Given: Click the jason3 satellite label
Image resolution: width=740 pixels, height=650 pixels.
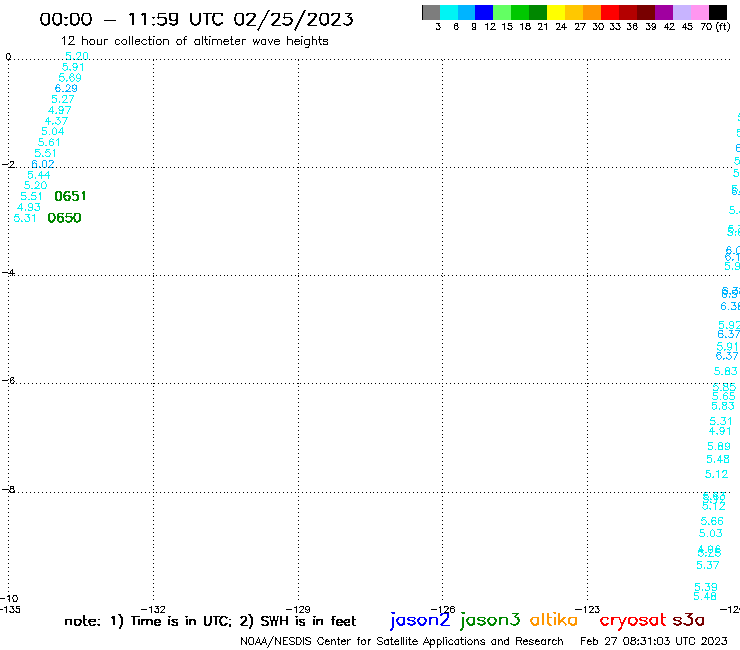Looking at the screenshot, I should click(x=490, y=620).
